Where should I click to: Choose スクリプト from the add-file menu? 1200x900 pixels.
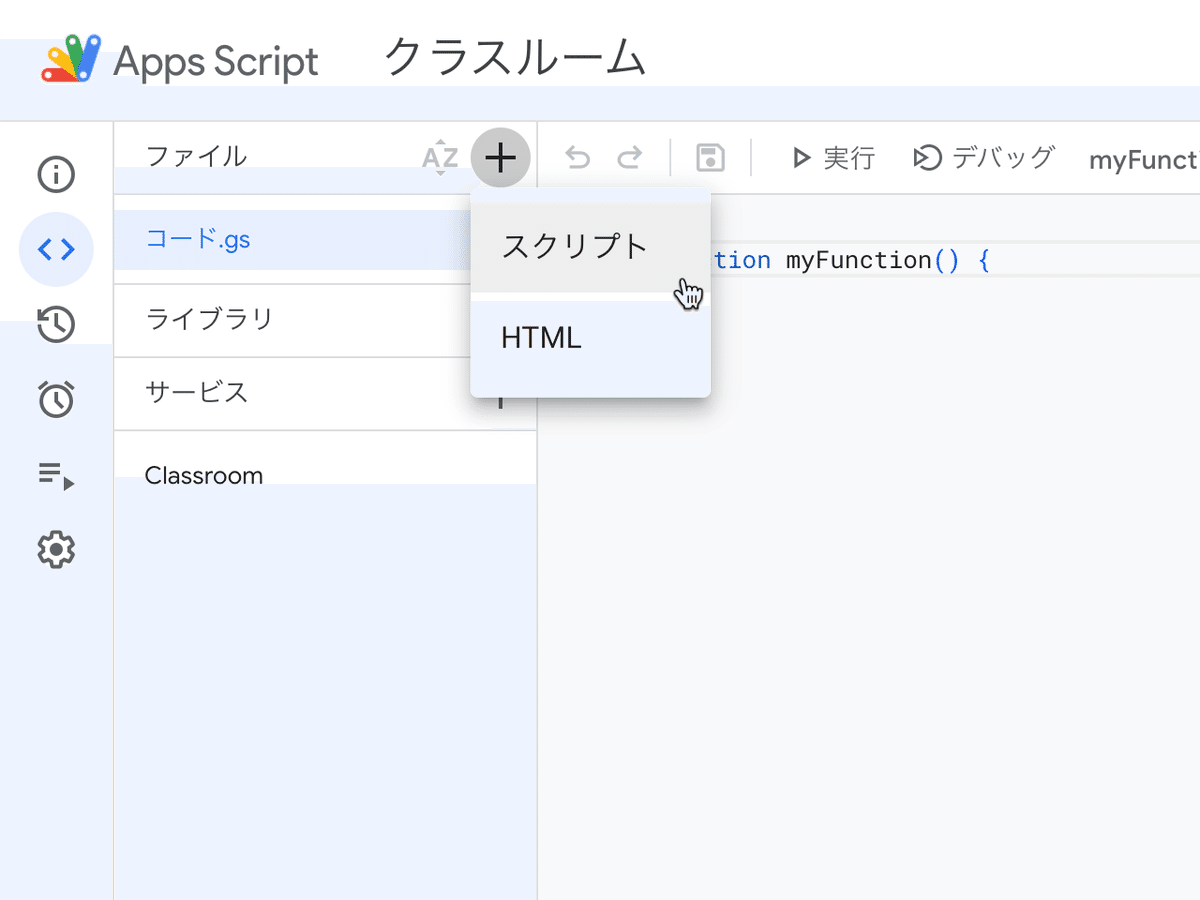(590, 246)
